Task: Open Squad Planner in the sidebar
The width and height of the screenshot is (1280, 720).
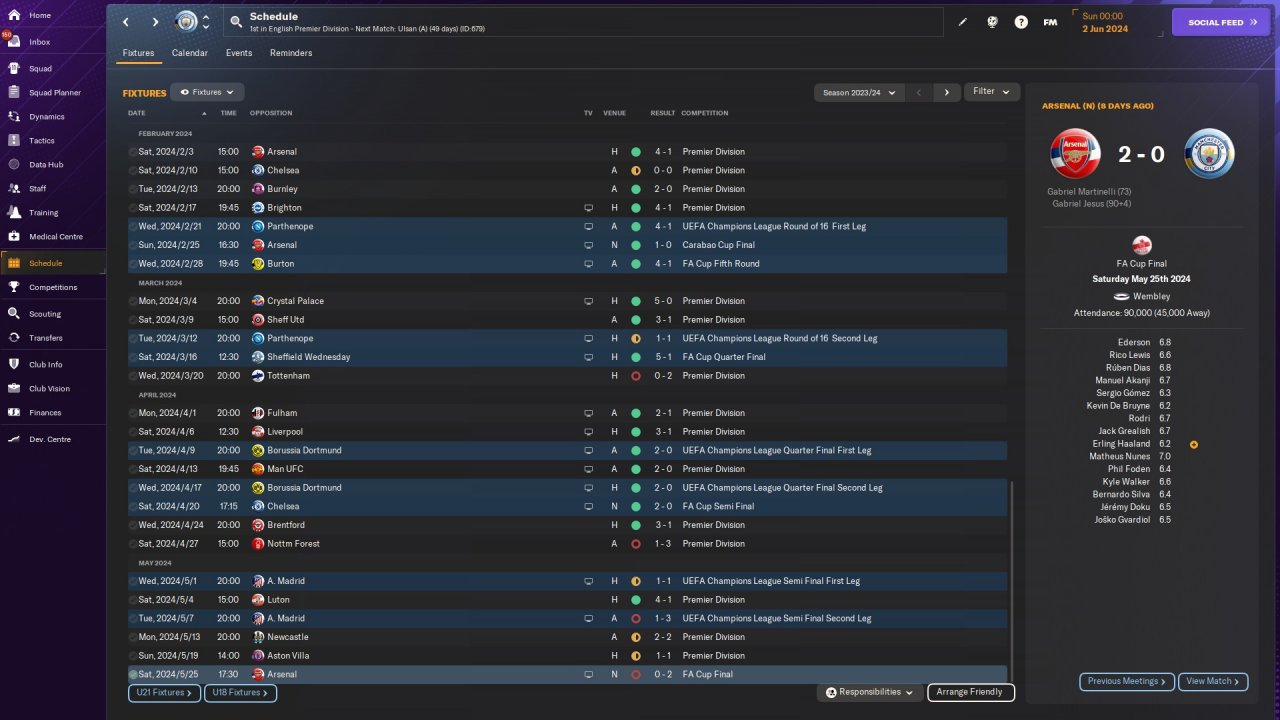Action: pyautogui.click(x=53, y=93)
